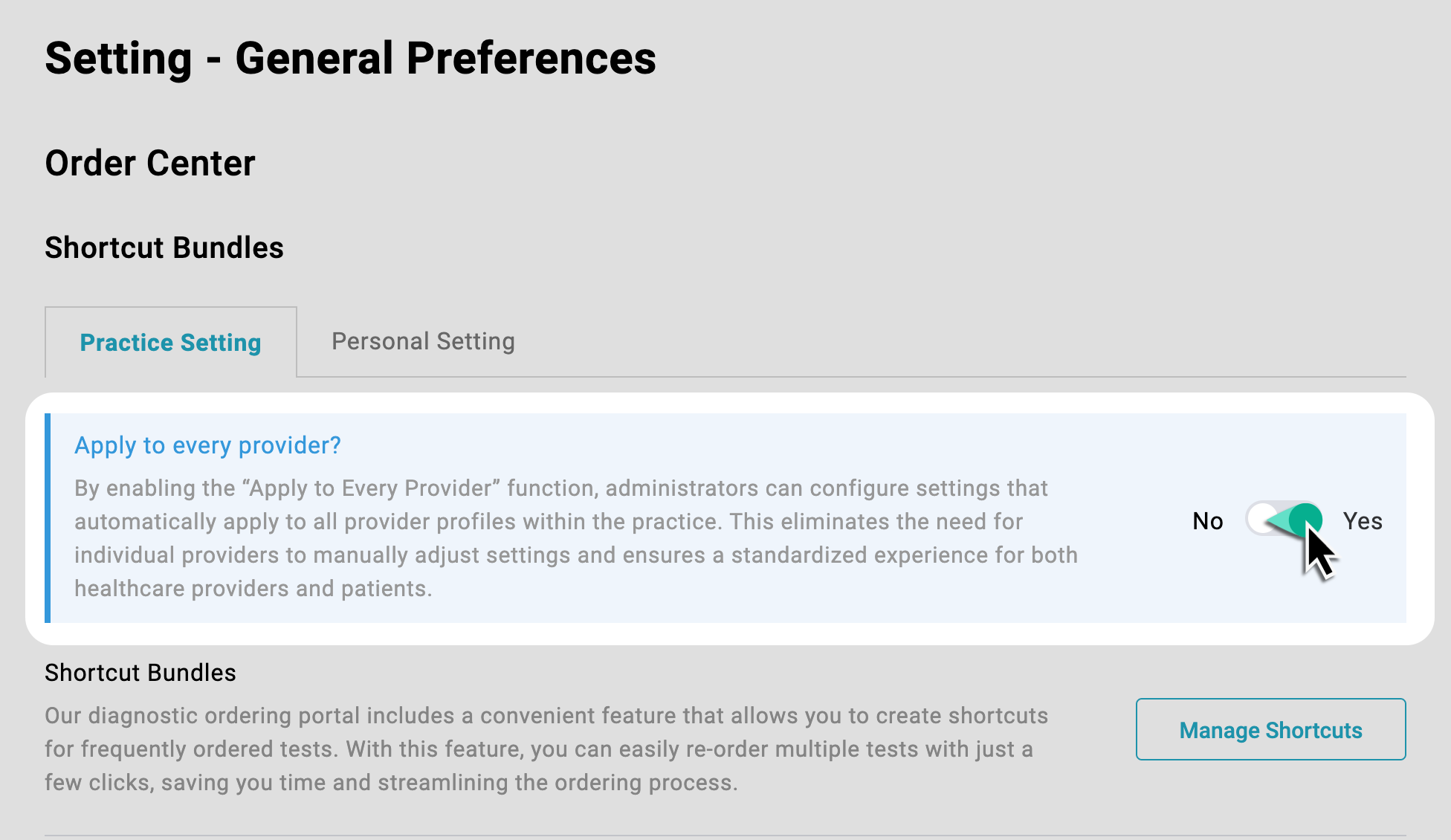Click 'standardized experience' text in the info box
The height and width of the screenshot is (840, 1451).
867,555
